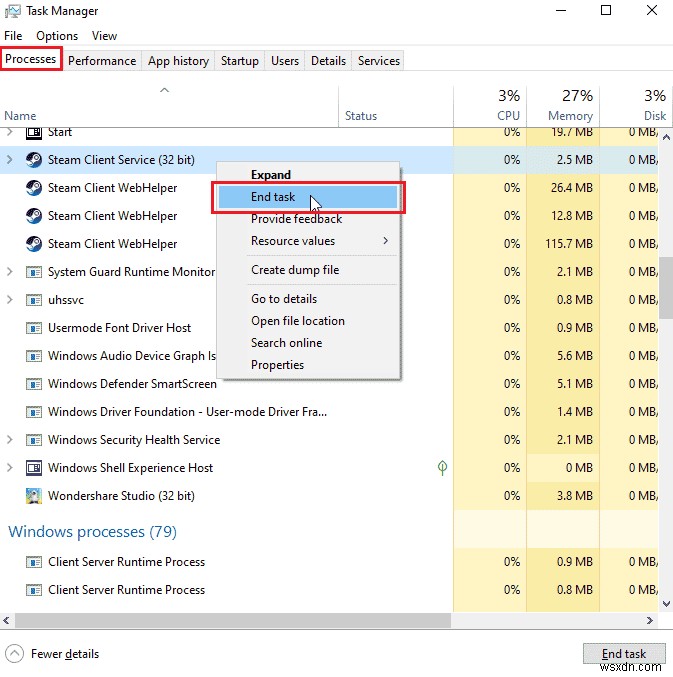Open the Startup tab
The width and height of the screenshot is (673, 677).
240,61
